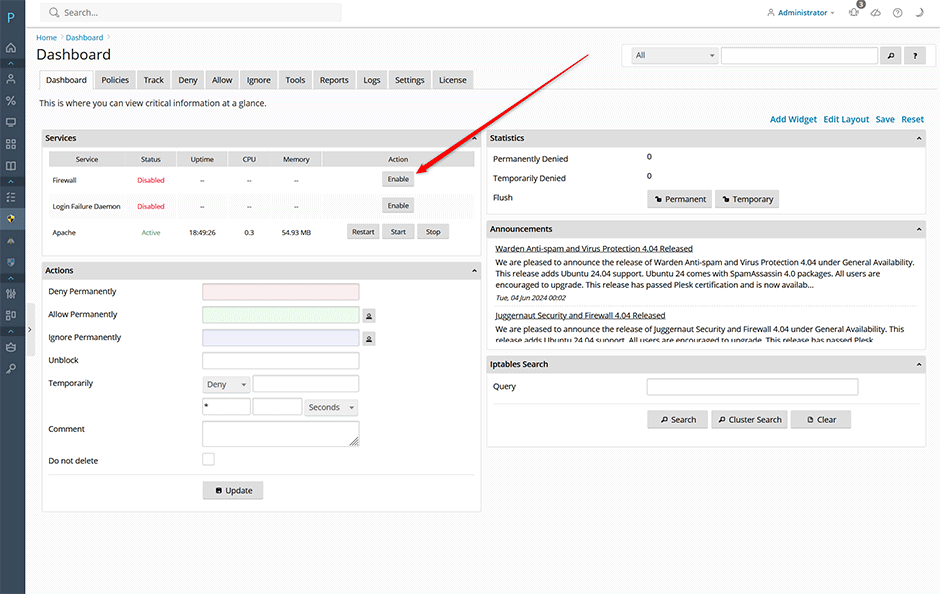
Task: Flush Permanent denies
Action: coord(679,199)
